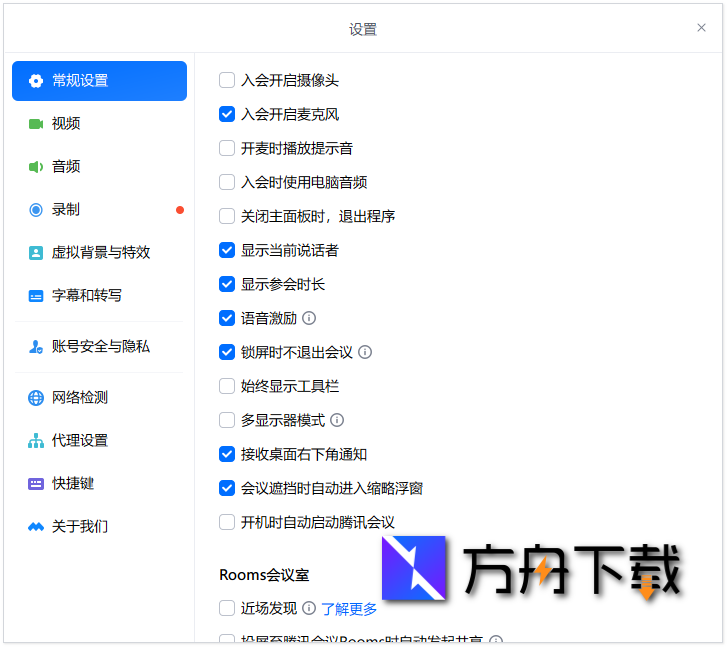This screenshot has height=647, width=727.
Task: Uncheck 锁屏时不退出会议 checkbox
Action: point(227,352)
